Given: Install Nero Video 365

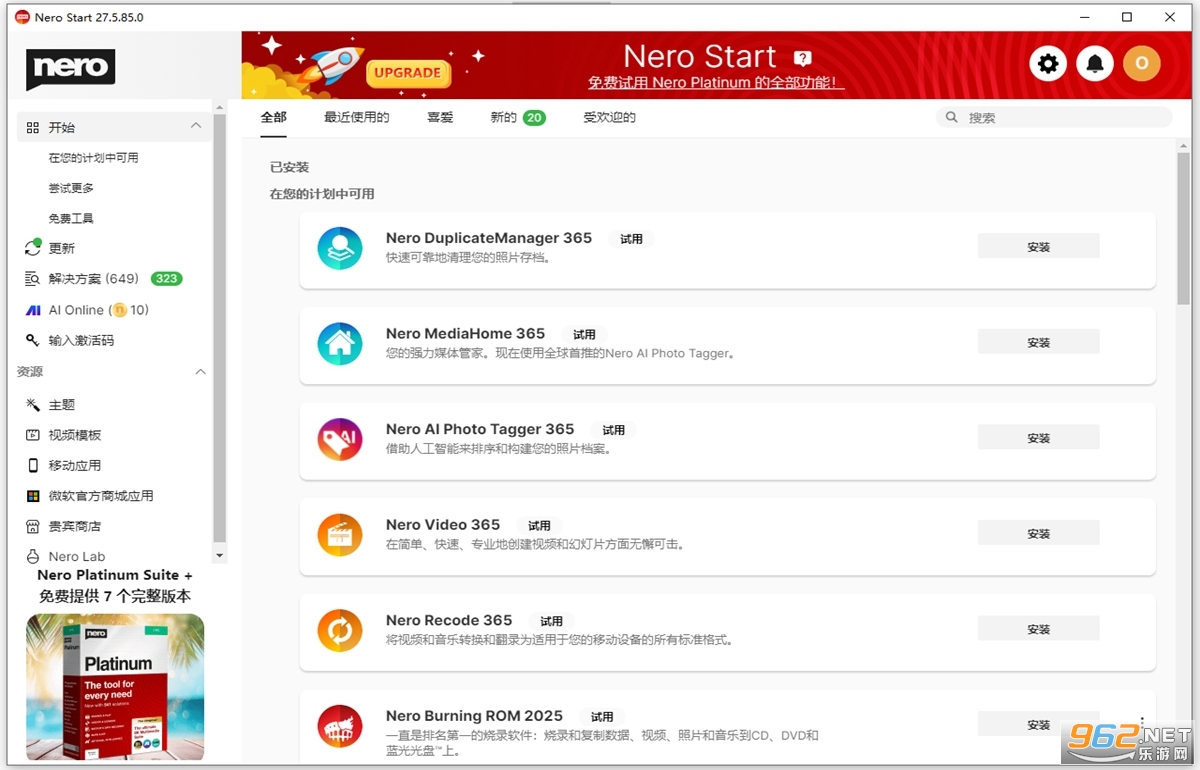Looking at the screenshot, I should tap(1038, 533).
